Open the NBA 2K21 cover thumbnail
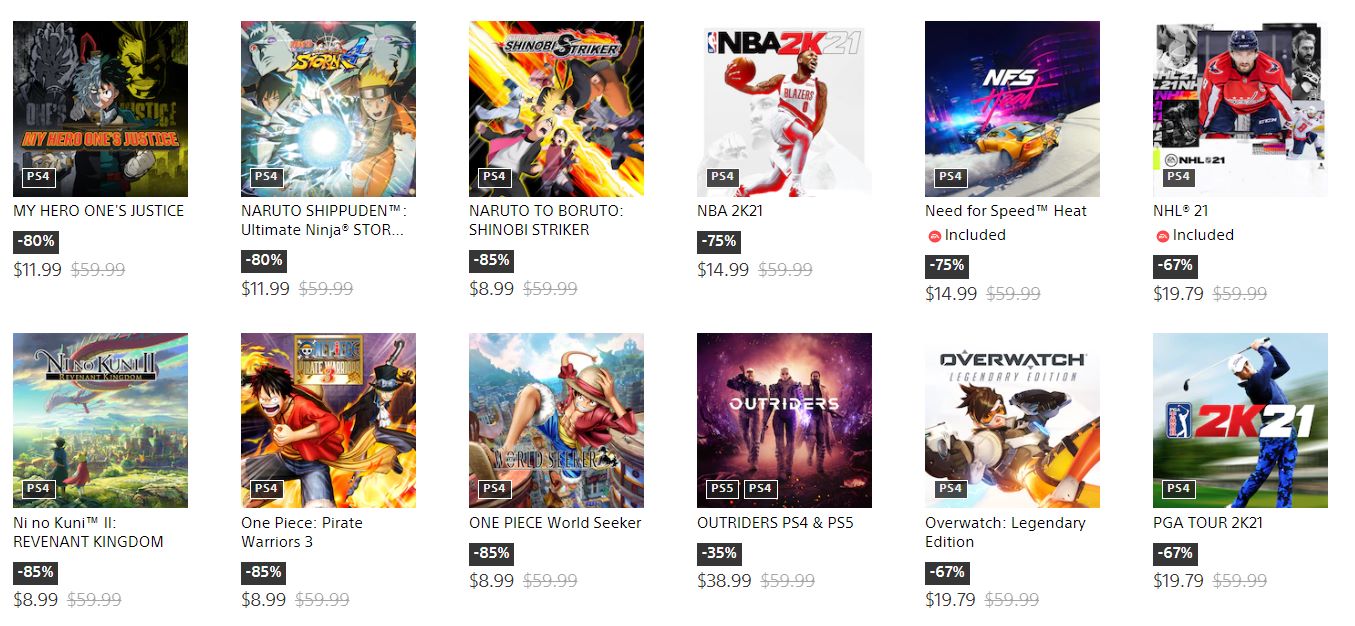This screenshot has width=1355, height=626. pos(784,109)
